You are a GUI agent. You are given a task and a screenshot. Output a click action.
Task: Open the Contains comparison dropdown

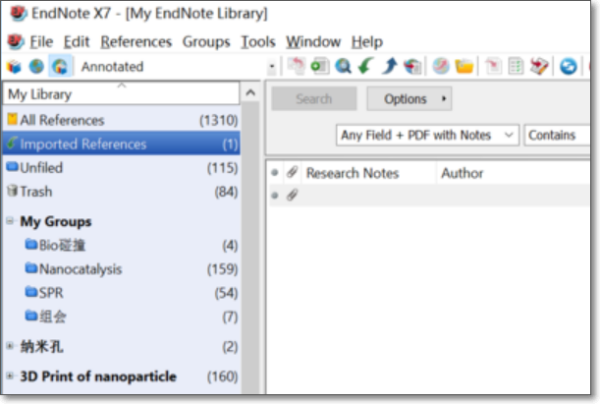point(556,135)
